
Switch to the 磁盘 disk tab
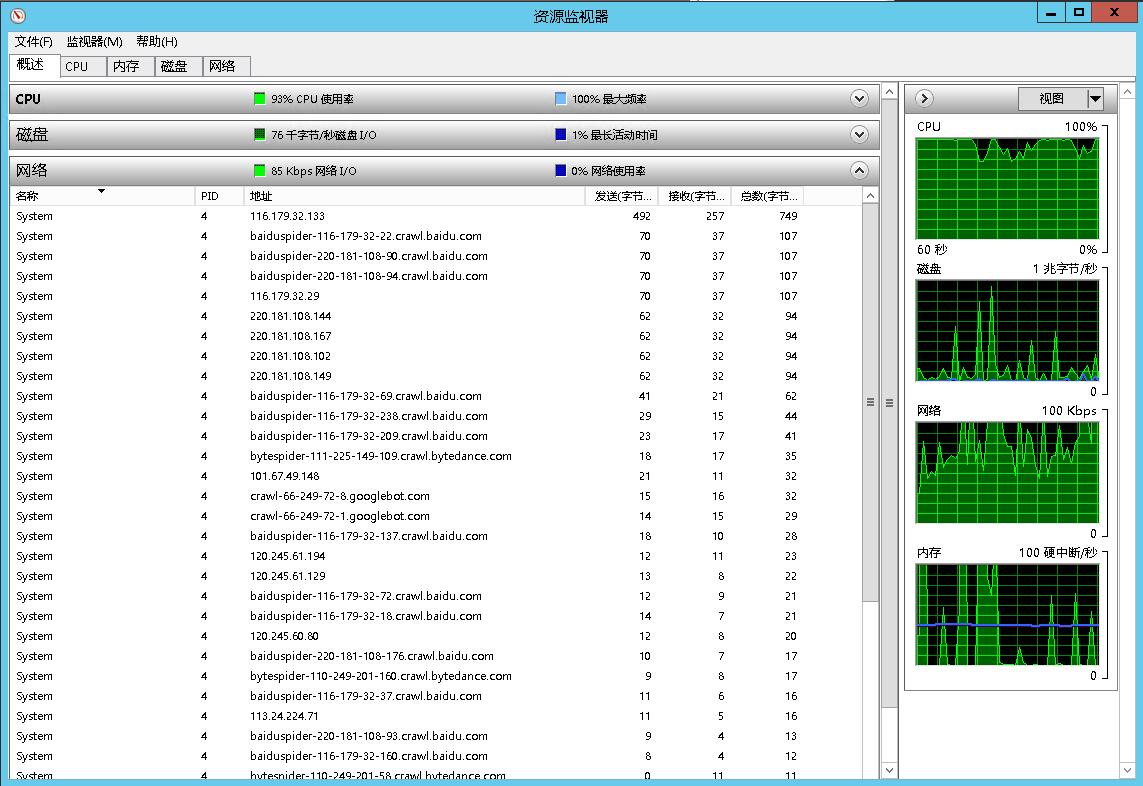coord(174,67)
